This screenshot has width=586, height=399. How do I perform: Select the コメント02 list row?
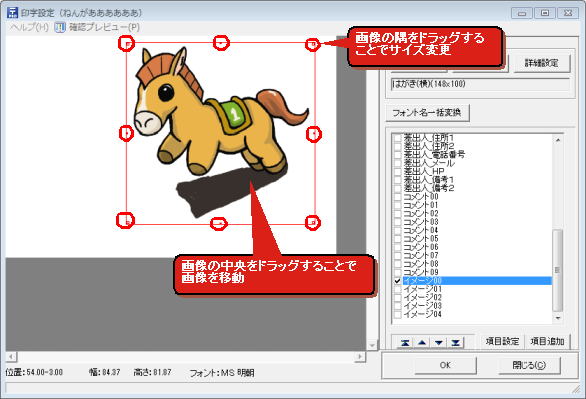pyautogui.click(x=476, y=213)
